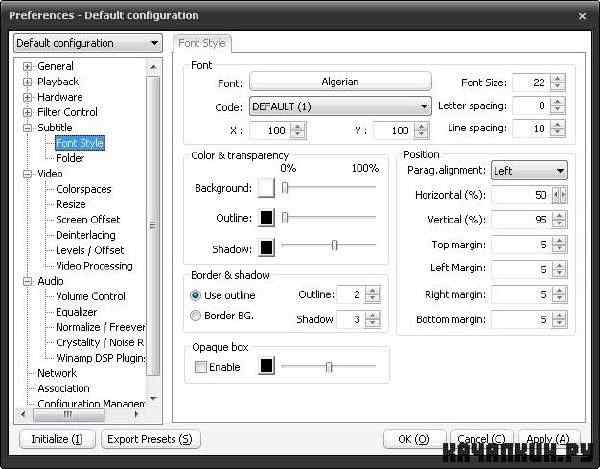600x469 pixels.
Task: Open the Colorspaces settings
Action: tap(83, 189)
